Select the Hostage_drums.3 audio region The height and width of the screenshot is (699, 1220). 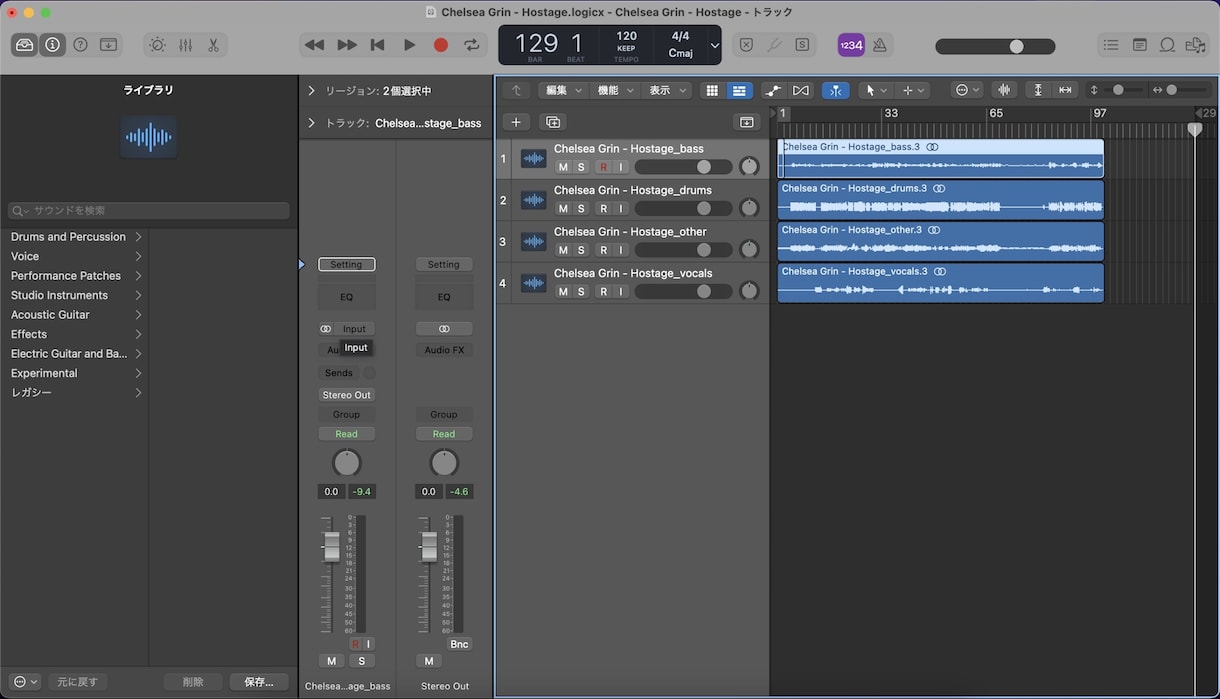pyautogui.click(x=940, y=200)
